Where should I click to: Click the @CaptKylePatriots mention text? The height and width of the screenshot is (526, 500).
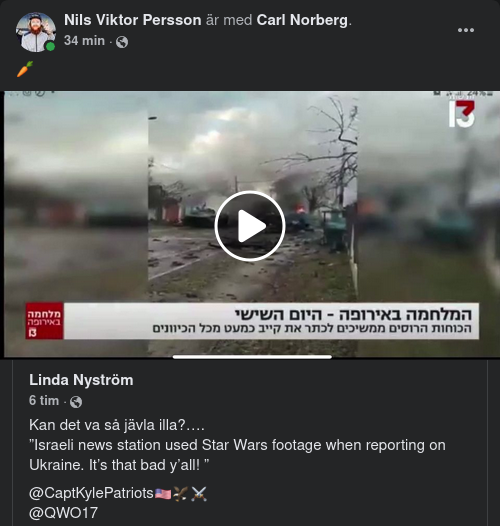point(91,493)
